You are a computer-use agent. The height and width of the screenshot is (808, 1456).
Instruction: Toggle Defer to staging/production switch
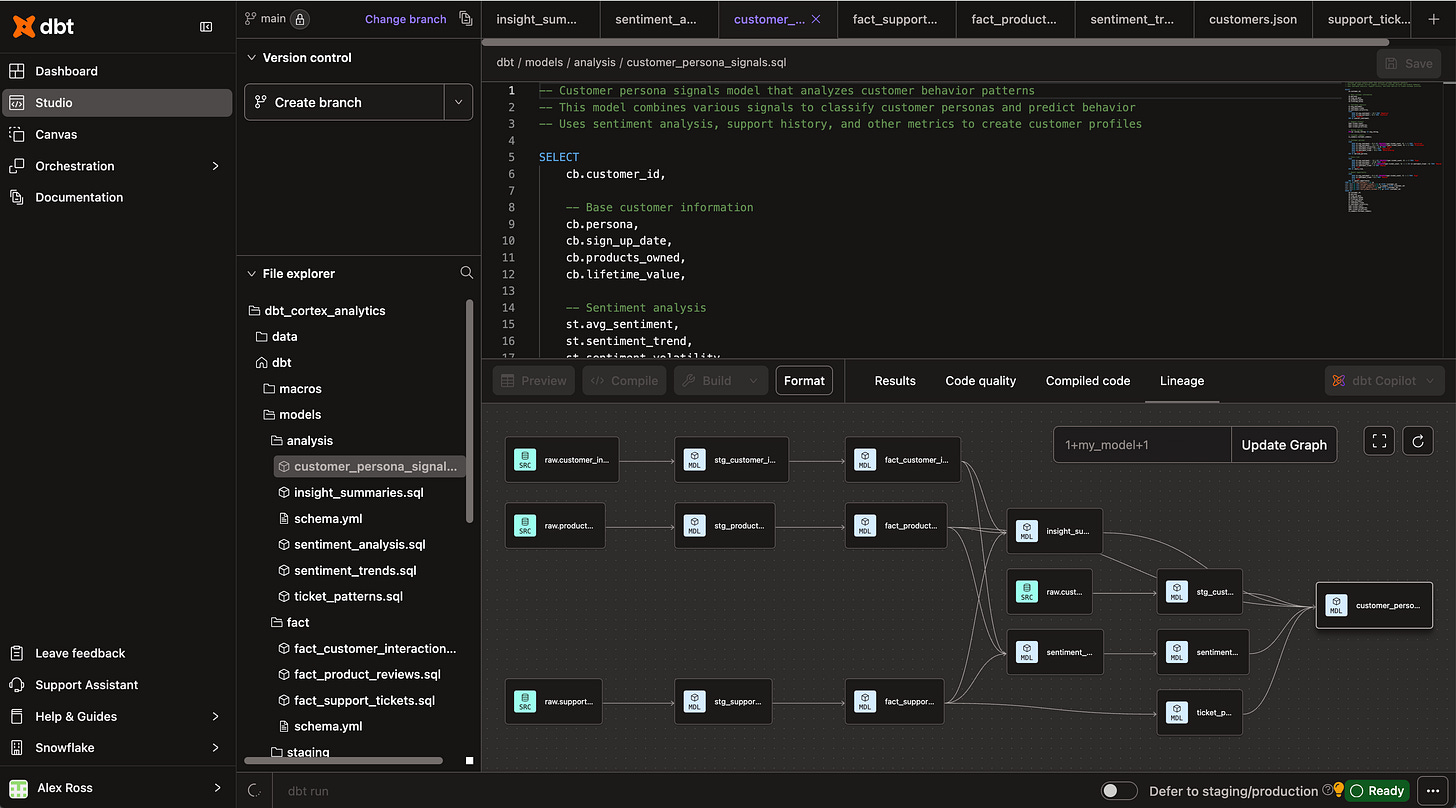(1119, 791)
